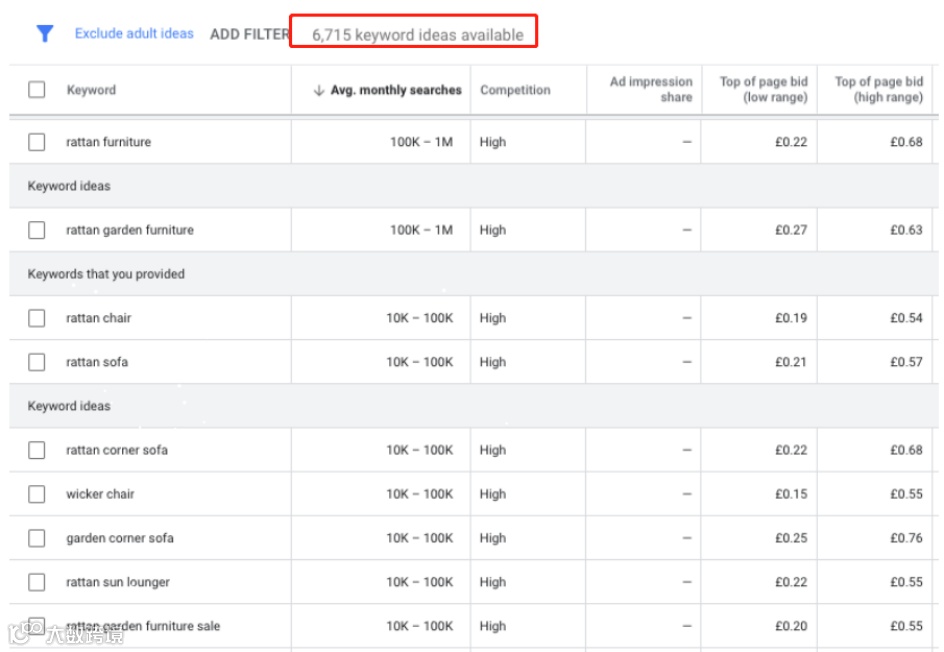Click the Exclude adult ideas filter link
944x652 pixels.
click(x=134, y=34)
